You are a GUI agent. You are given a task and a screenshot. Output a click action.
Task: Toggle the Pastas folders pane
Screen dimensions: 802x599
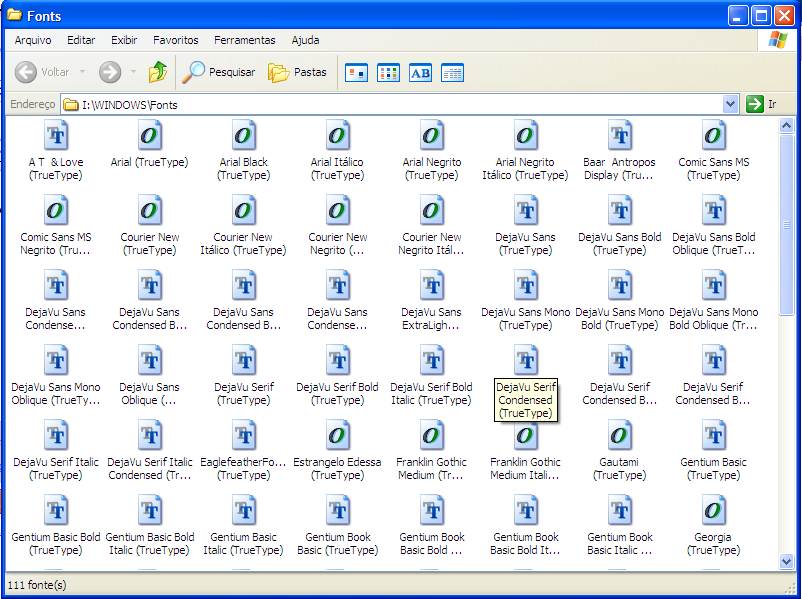tap(297, 72)
